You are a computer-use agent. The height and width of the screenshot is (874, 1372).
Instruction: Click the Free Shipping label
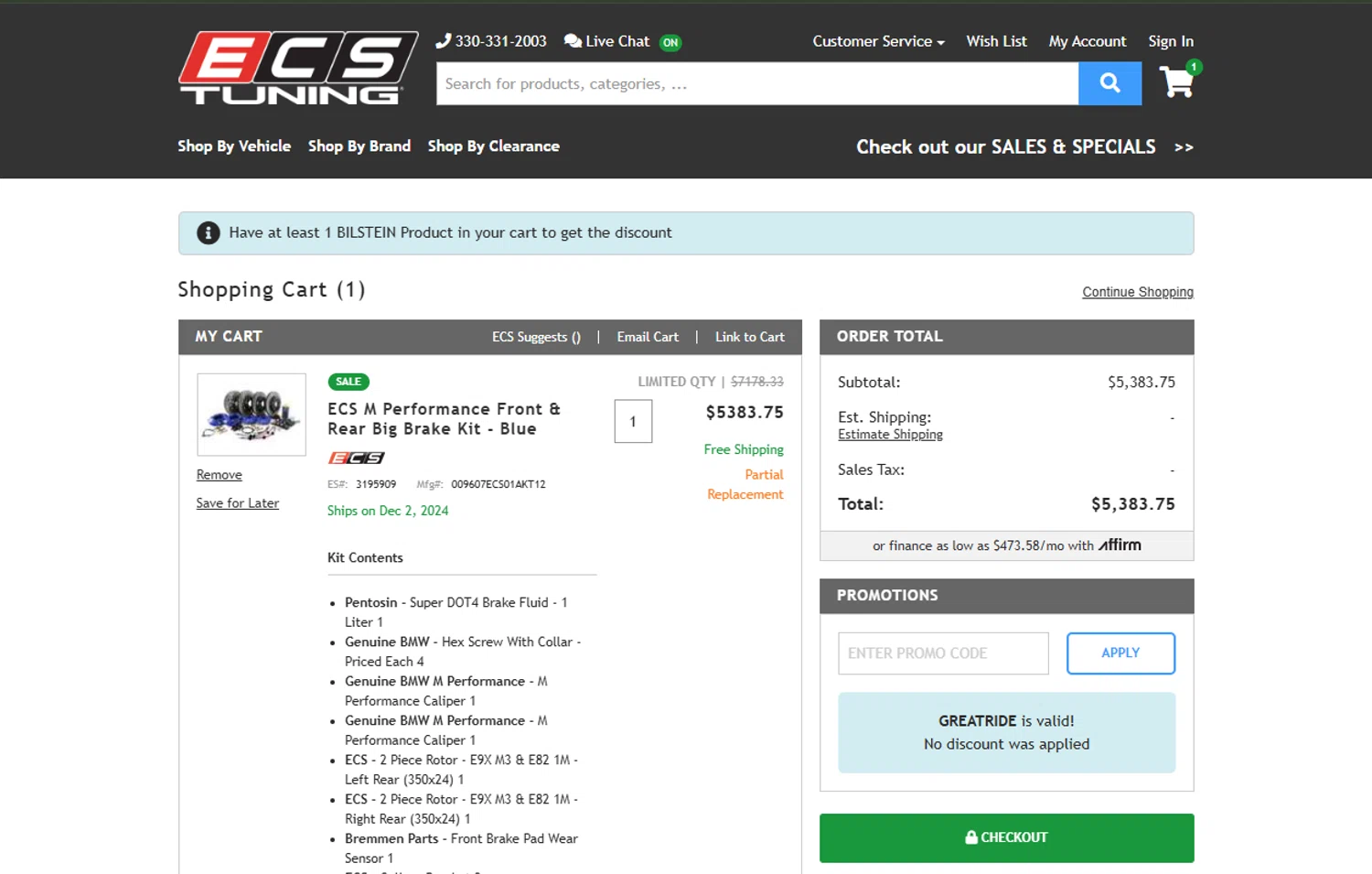(744, 449)
